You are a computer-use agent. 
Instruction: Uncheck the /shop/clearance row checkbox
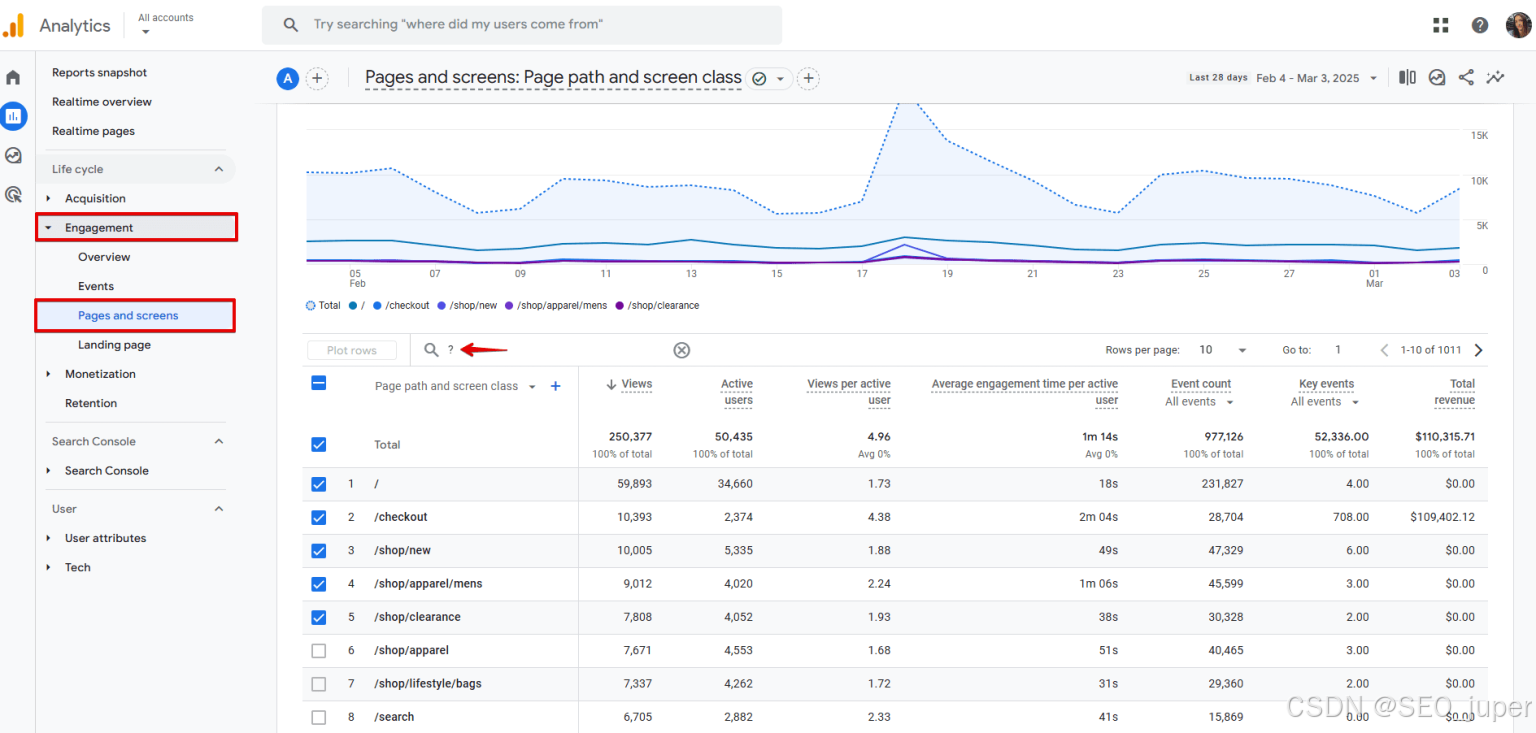(319, 617)
